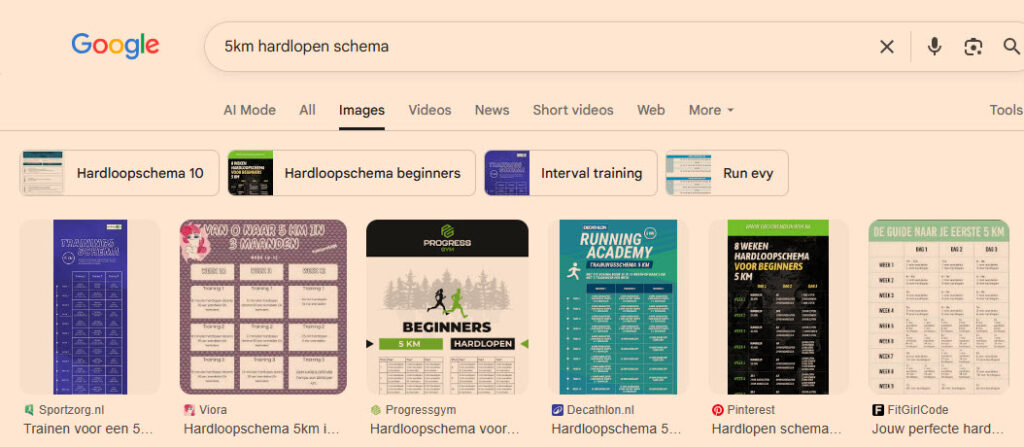Open the Short videos tab
The height and width of the screenshot is (447, 1024).
573,110
